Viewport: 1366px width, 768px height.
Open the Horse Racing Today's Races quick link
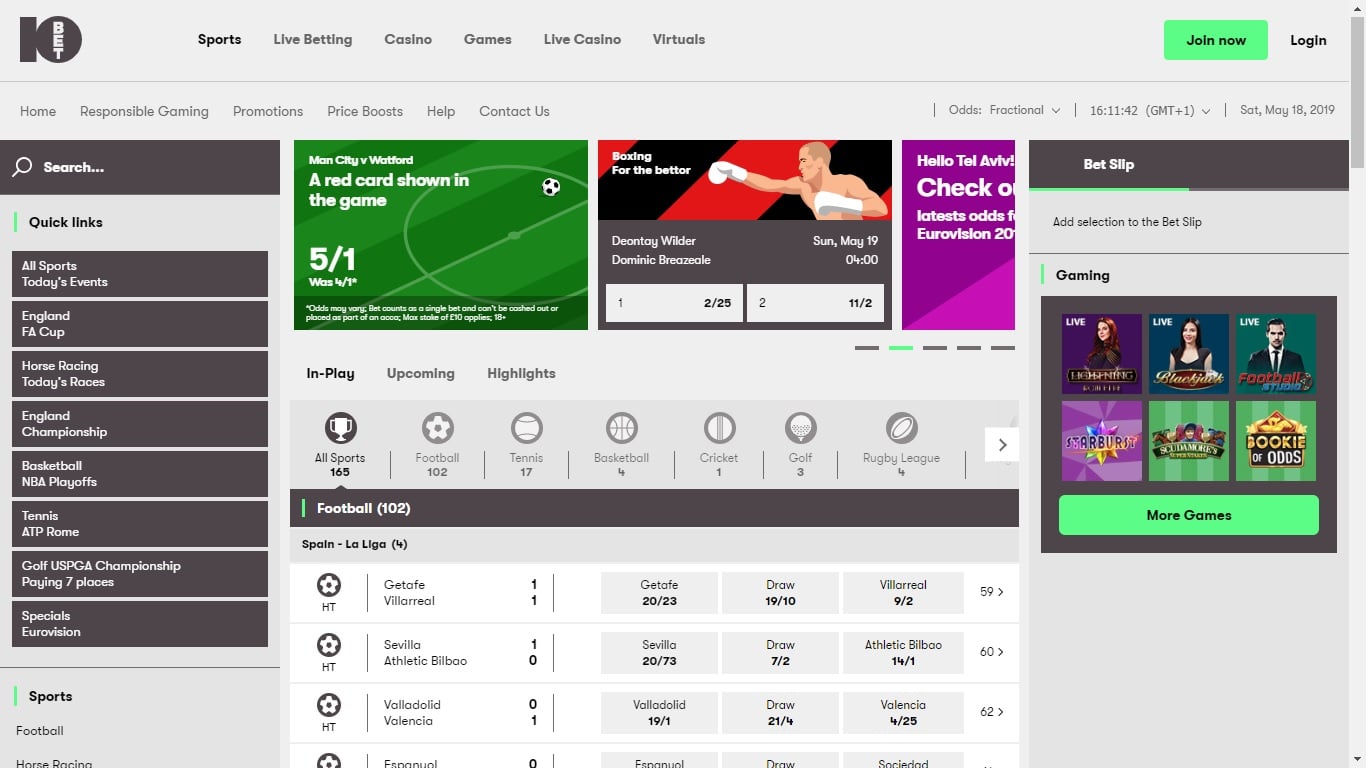pyautogui.click(x=140, y=374)
